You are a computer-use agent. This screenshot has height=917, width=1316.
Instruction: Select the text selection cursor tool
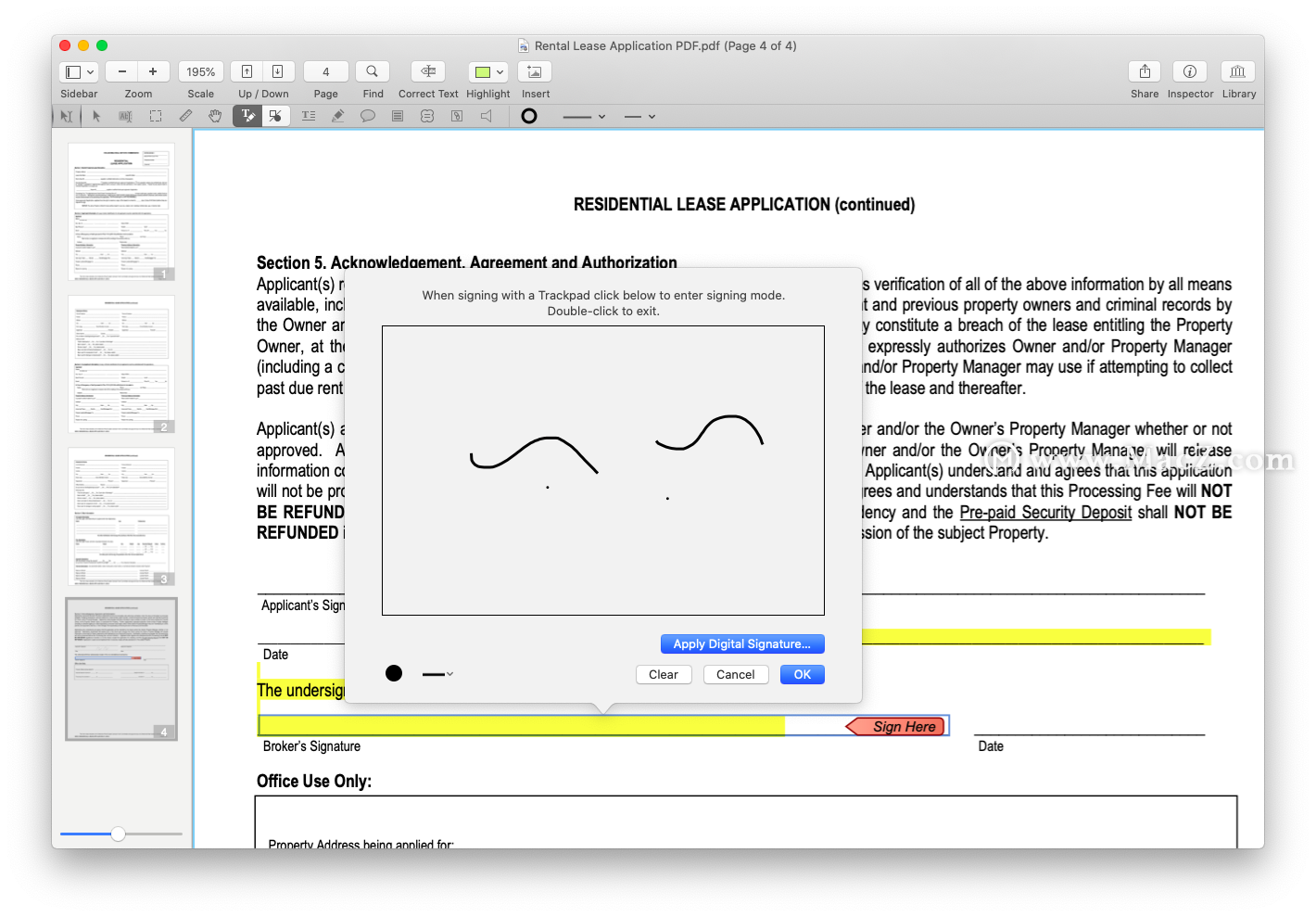(x=67, y=116)
